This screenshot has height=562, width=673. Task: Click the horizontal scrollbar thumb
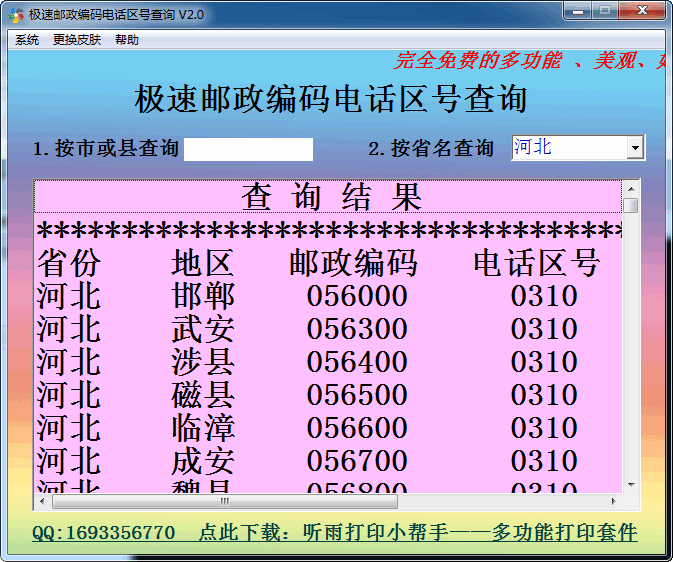tap(224, 501)
